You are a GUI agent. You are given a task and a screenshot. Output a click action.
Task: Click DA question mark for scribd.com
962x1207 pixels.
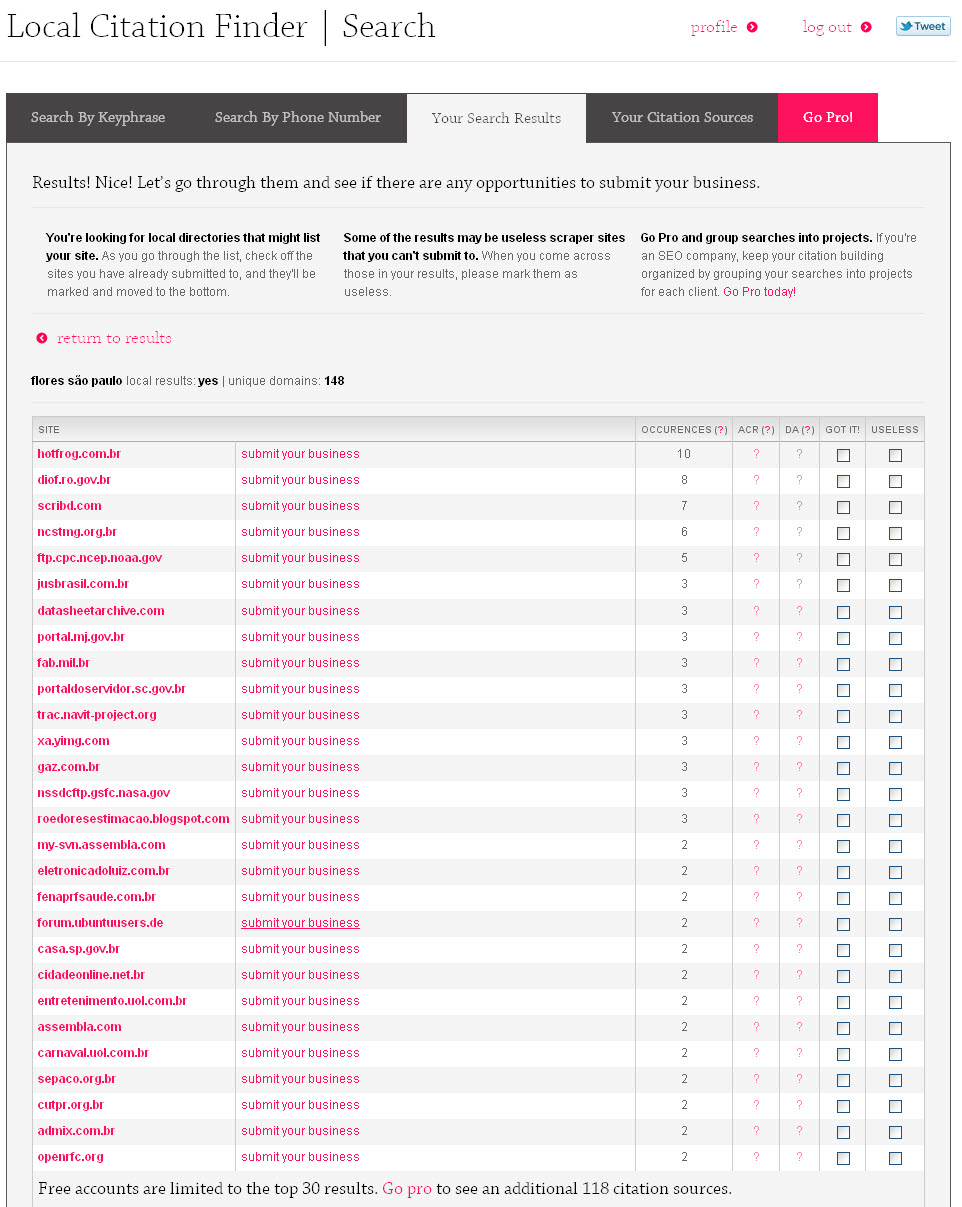799,506
